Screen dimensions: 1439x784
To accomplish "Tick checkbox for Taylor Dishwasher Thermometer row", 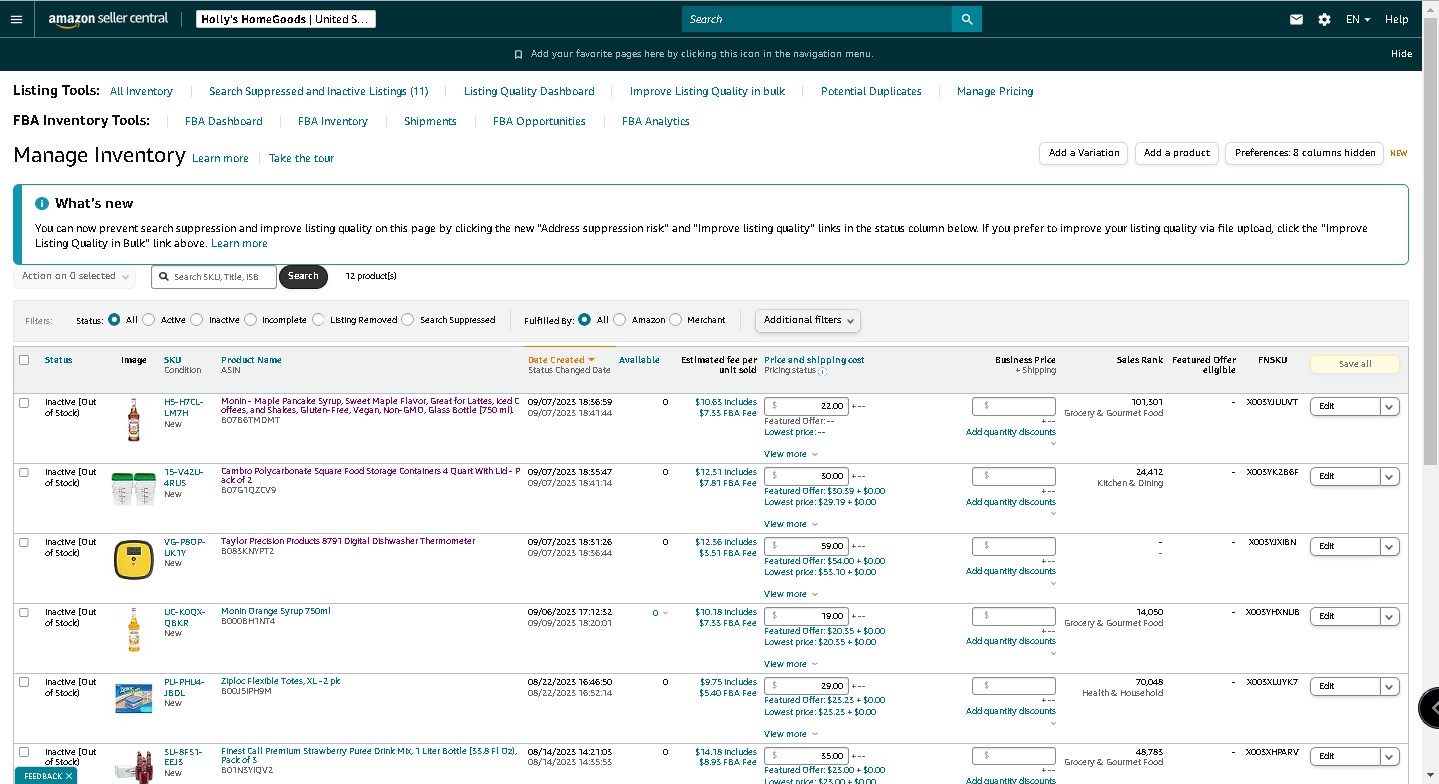I will pyautogui.click(x=24, y=542).
